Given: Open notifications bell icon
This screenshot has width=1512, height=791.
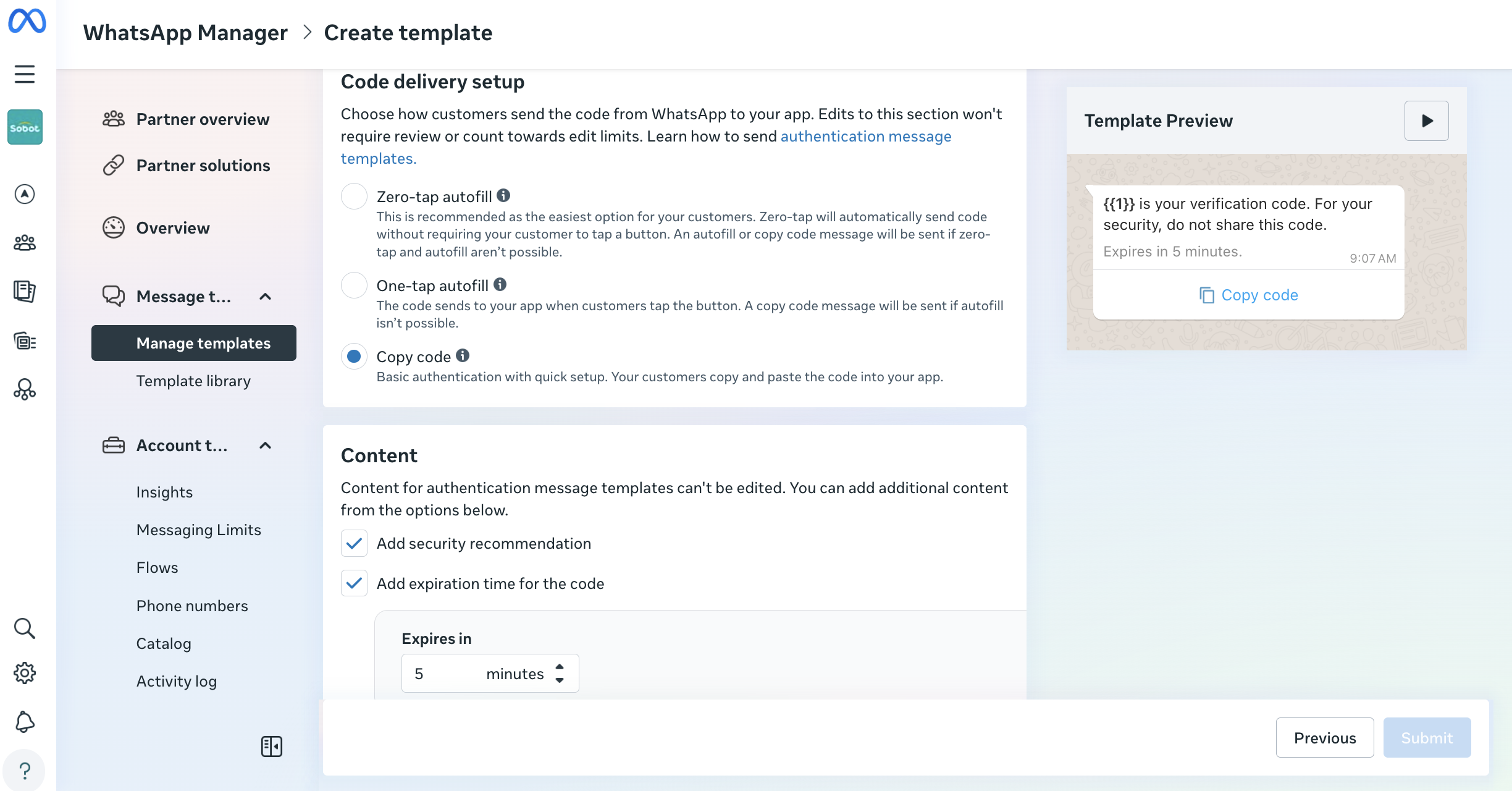Looking at the screenshot, I should pos(25,722).
